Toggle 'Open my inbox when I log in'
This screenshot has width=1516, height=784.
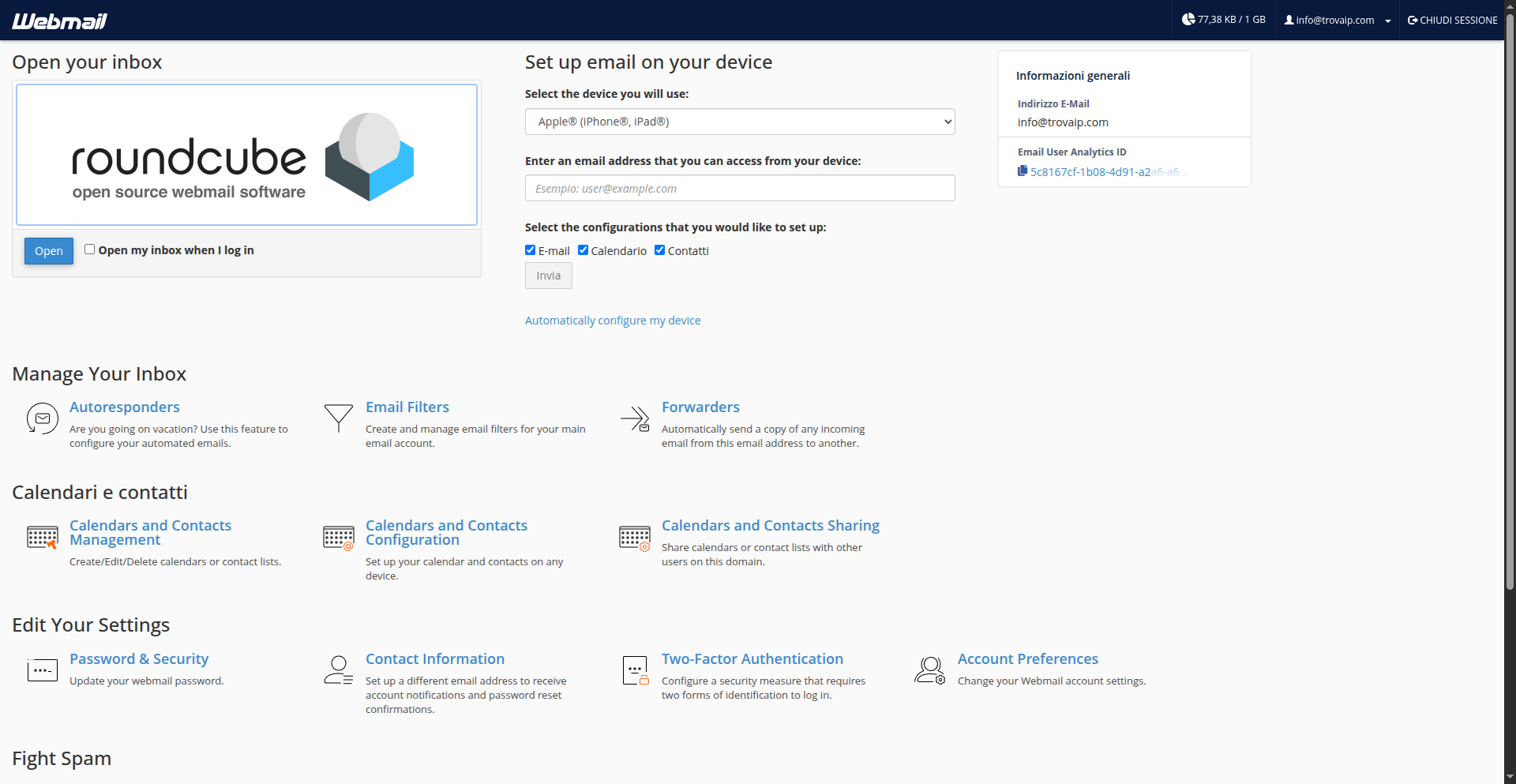pos(90,249)
